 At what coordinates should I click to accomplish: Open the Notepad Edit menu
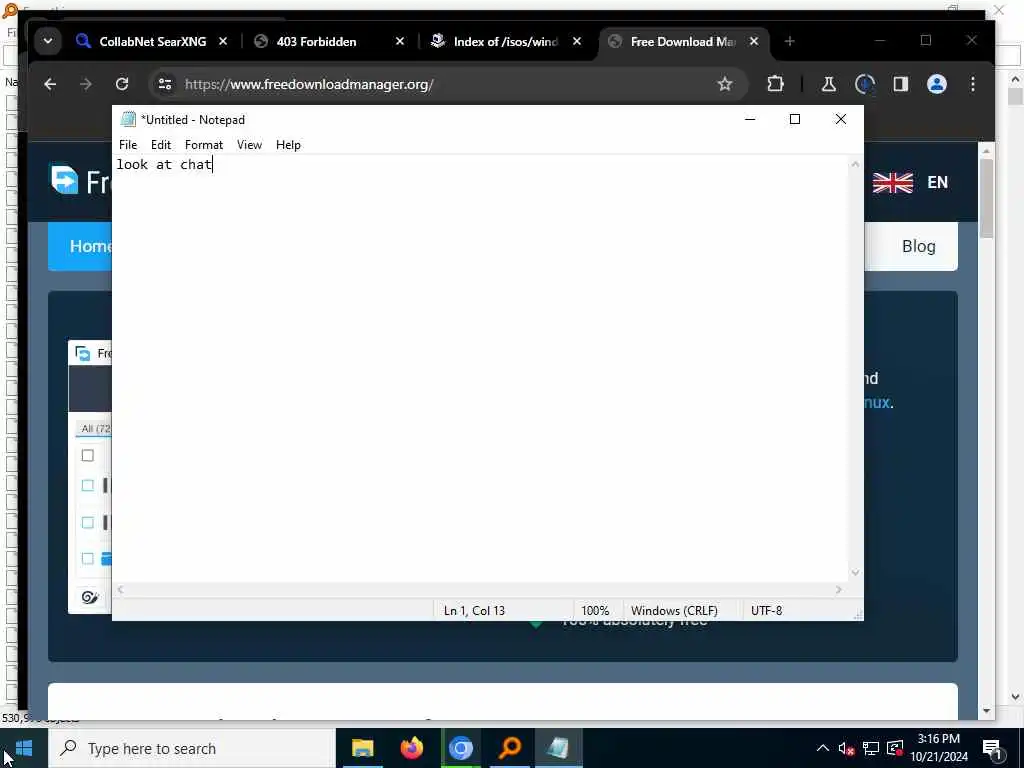point(161,145)
